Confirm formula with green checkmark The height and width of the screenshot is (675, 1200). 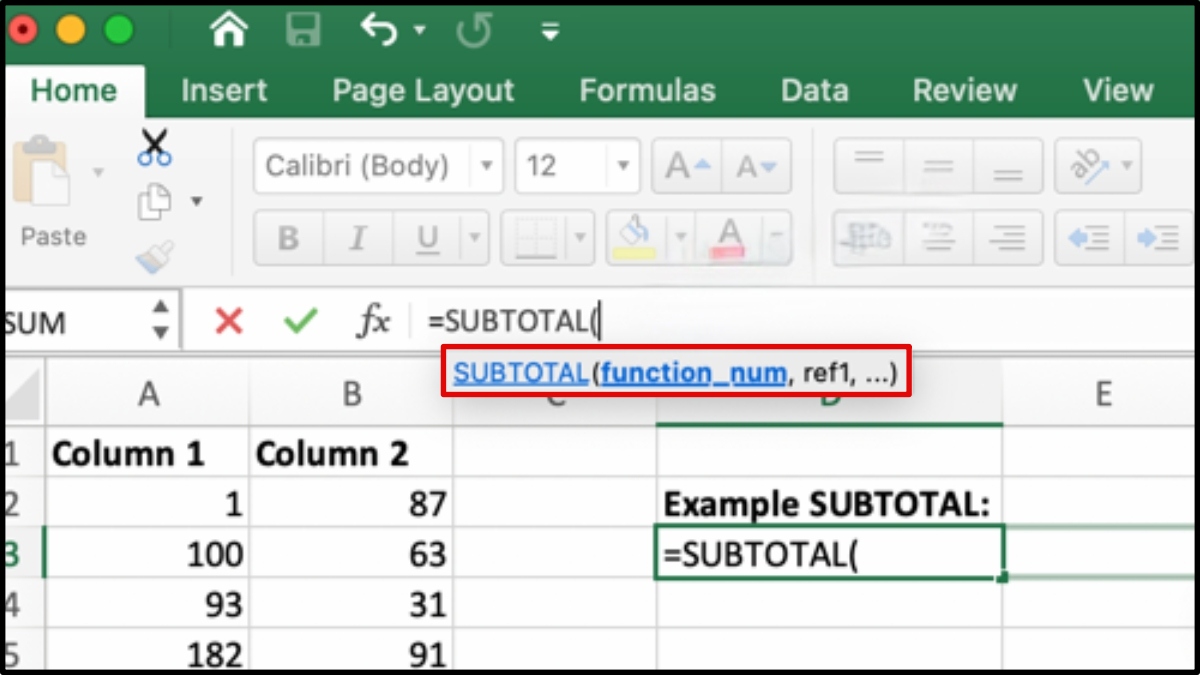tap(300, 321)
